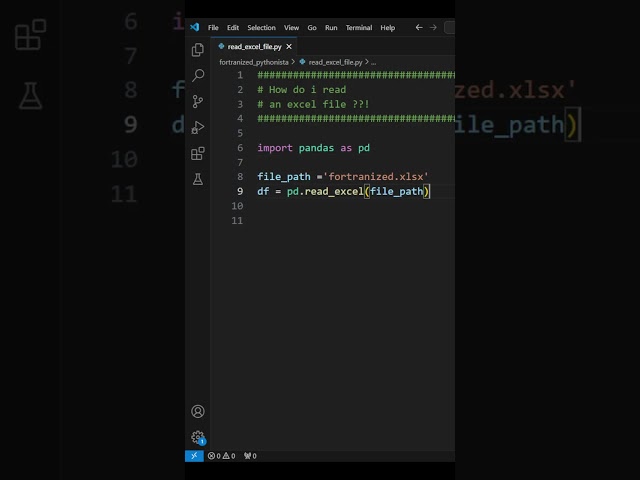Open the Run menu
This screenshot has width=640, height=480.
click(x=331, y=28)
